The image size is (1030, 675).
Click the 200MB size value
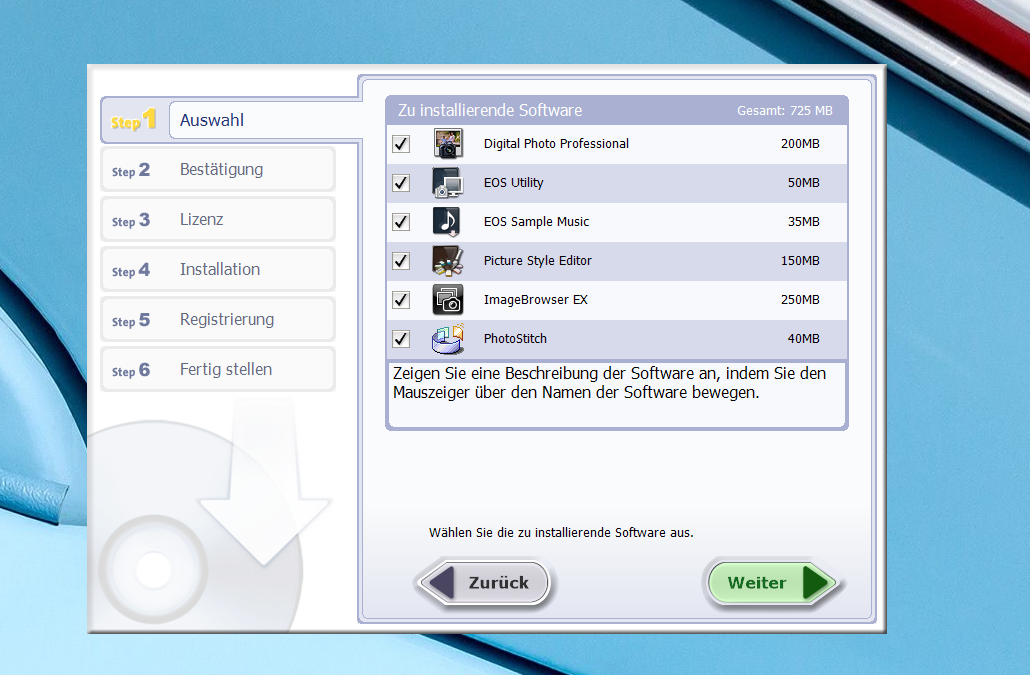[x=800, y=144]
